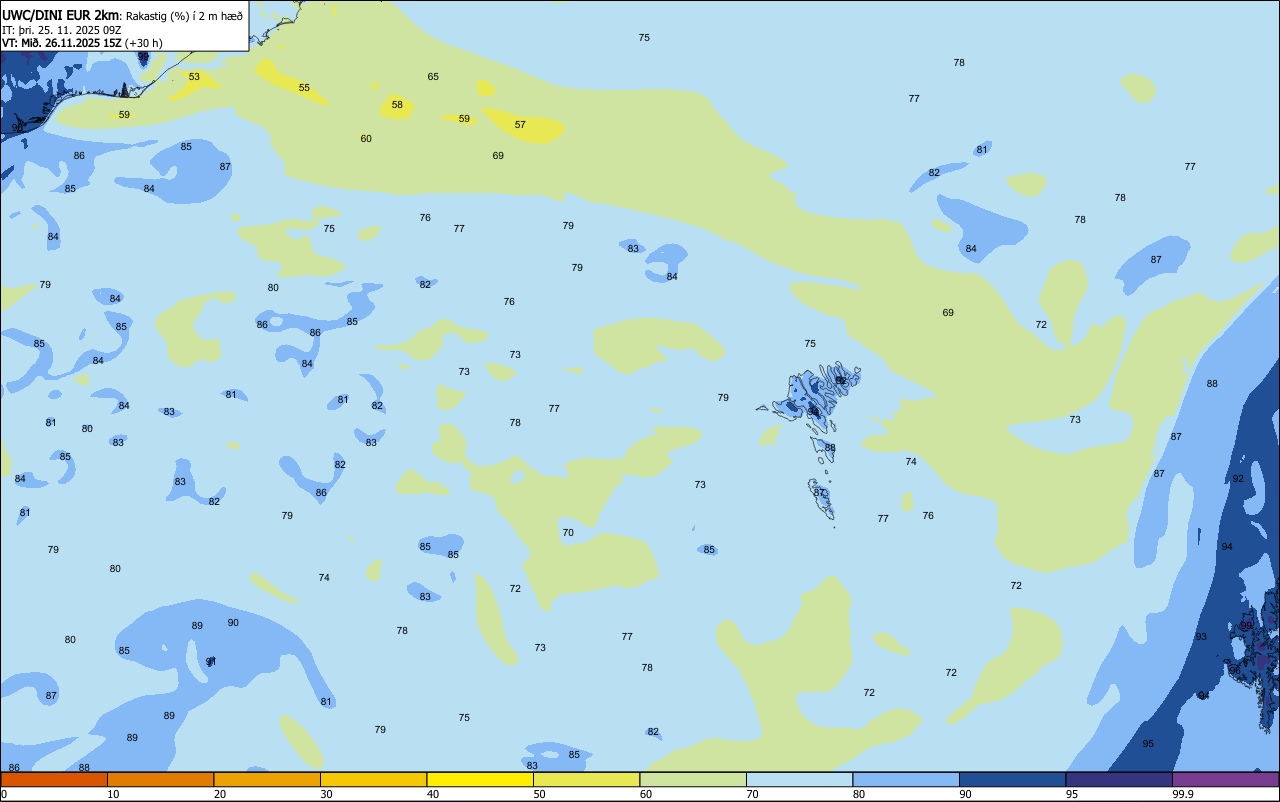Select the '55' humidity value on the map
Screen dimensions: 1280x802
click(304, 88)
